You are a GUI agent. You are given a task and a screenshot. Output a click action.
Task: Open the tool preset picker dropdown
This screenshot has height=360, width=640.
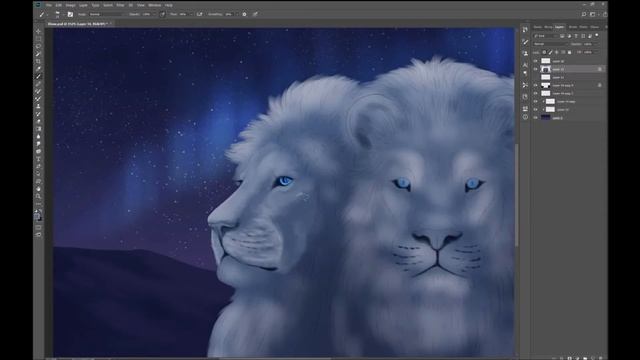point(43,14)
